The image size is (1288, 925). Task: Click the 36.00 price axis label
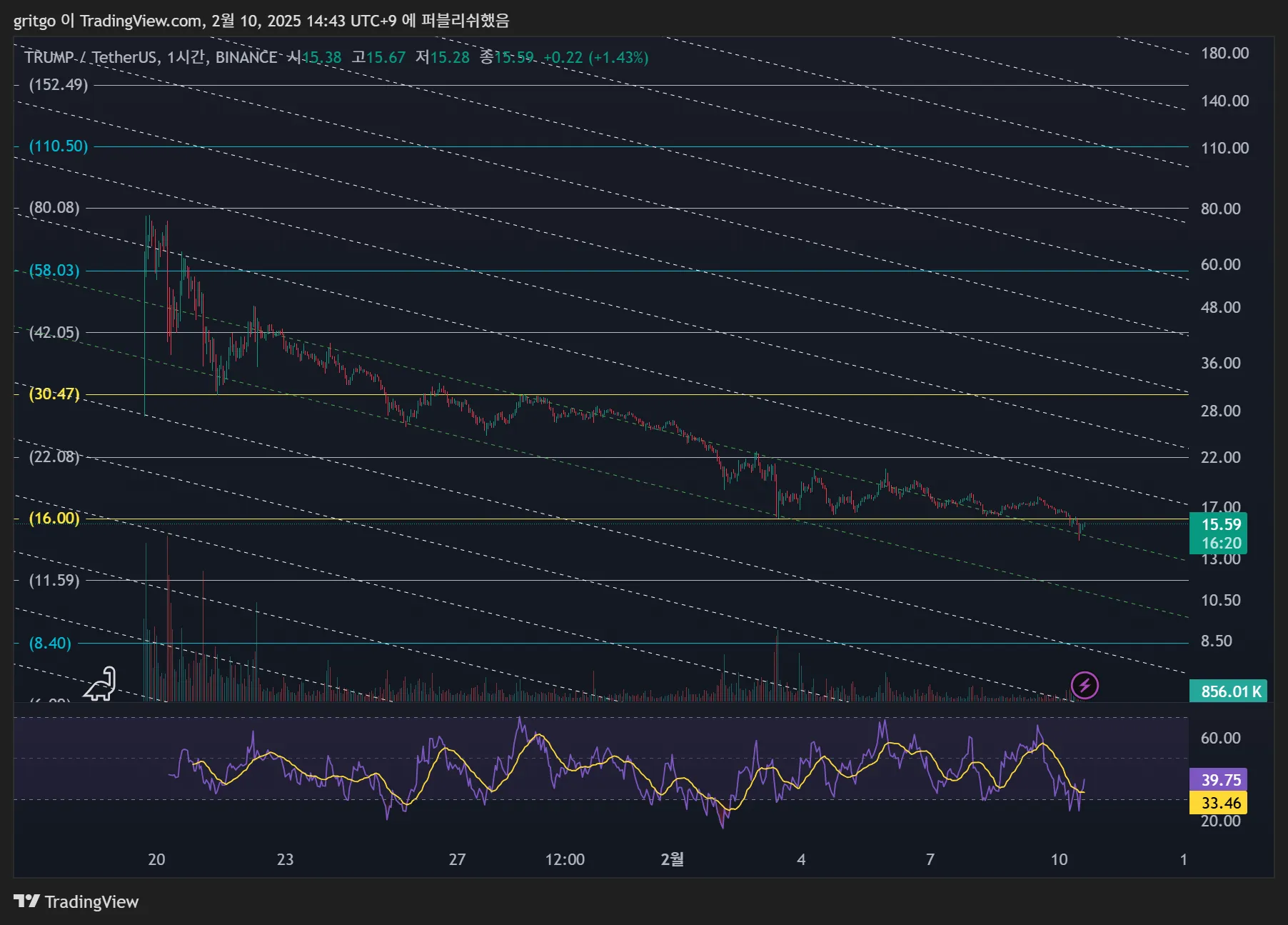click(1220, 363)
